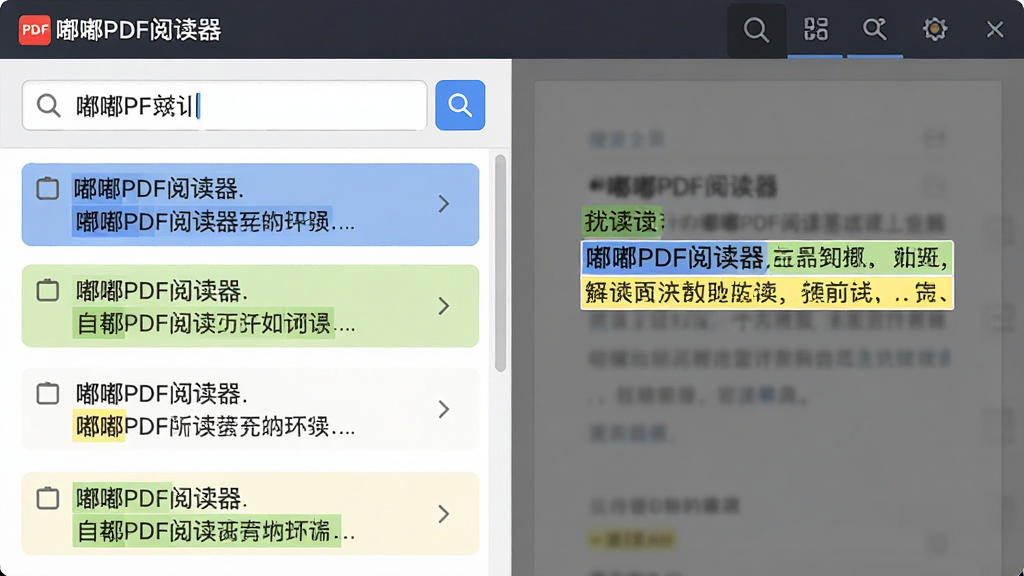Click the yellow highlighted line starting 解读

[x=767, y=292]
